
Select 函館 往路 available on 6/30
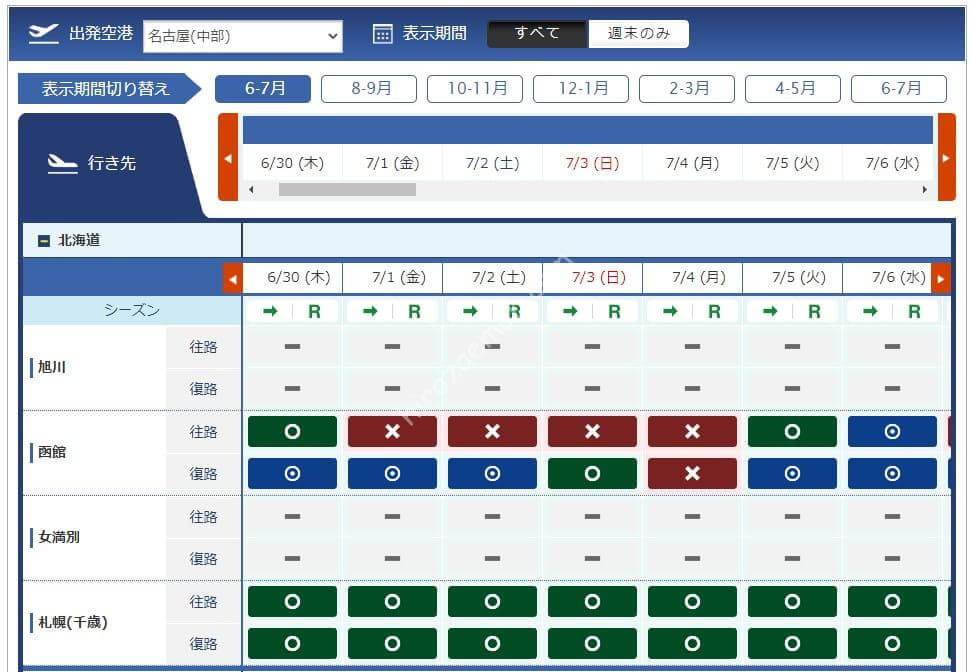(x=292, y=432)
